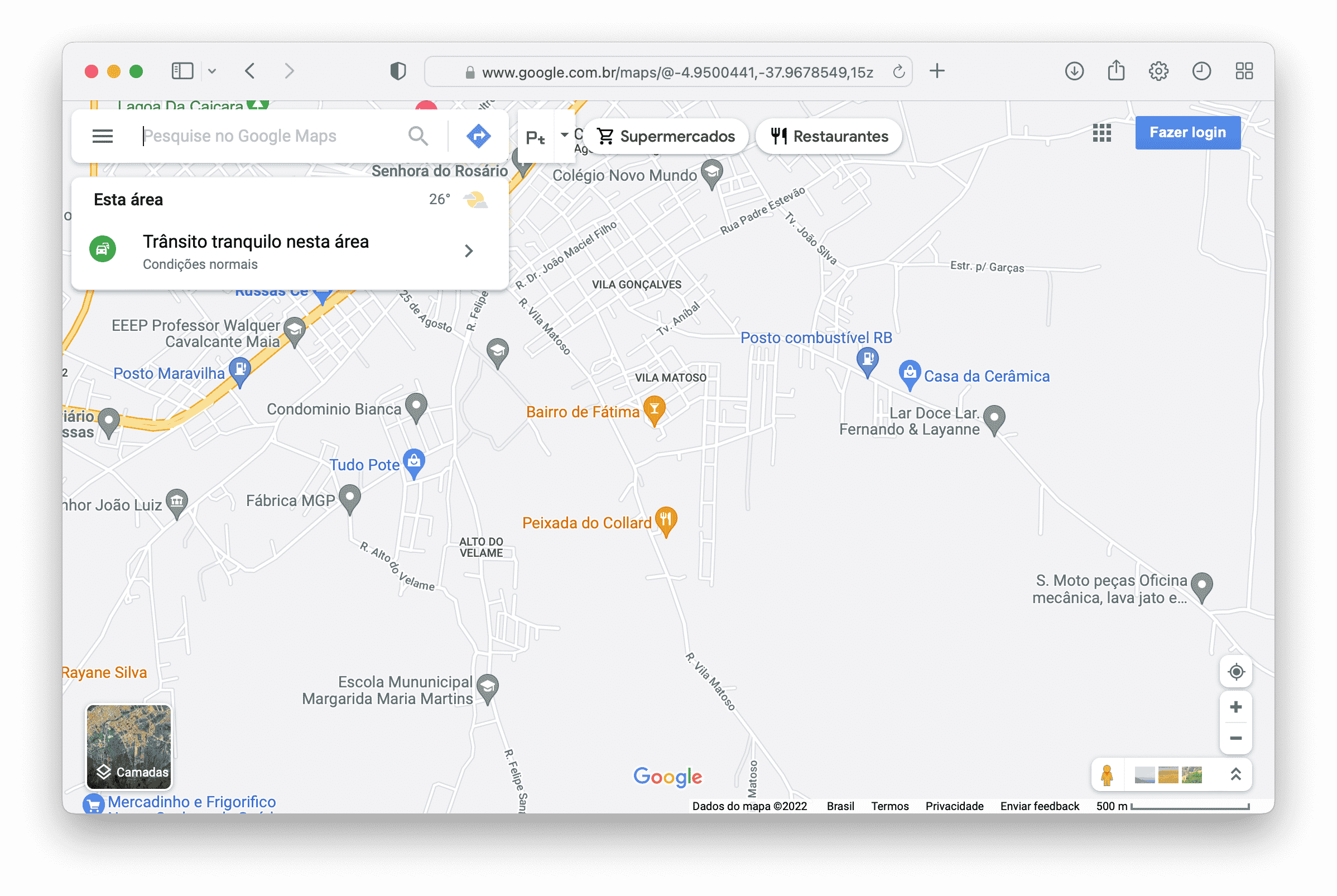The image size is (1337, 896).
Task: Zoom out the map
Action: tap(1235, 738)
